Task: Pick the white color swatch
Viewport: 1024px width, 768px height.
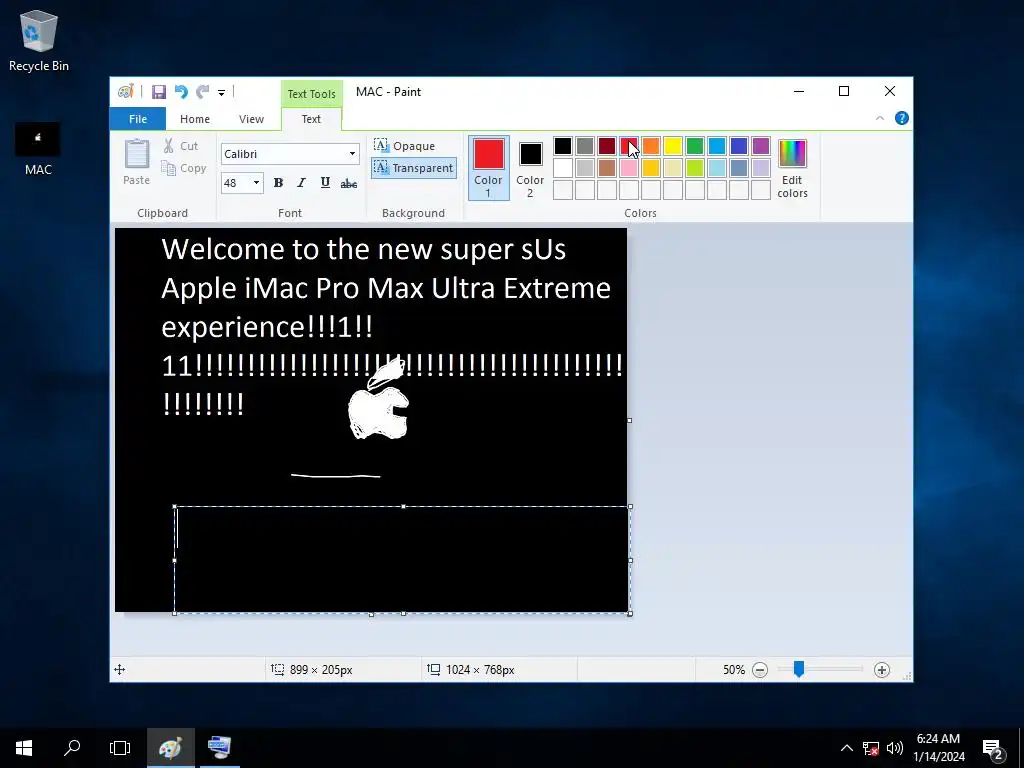Action: pos(563,168)
